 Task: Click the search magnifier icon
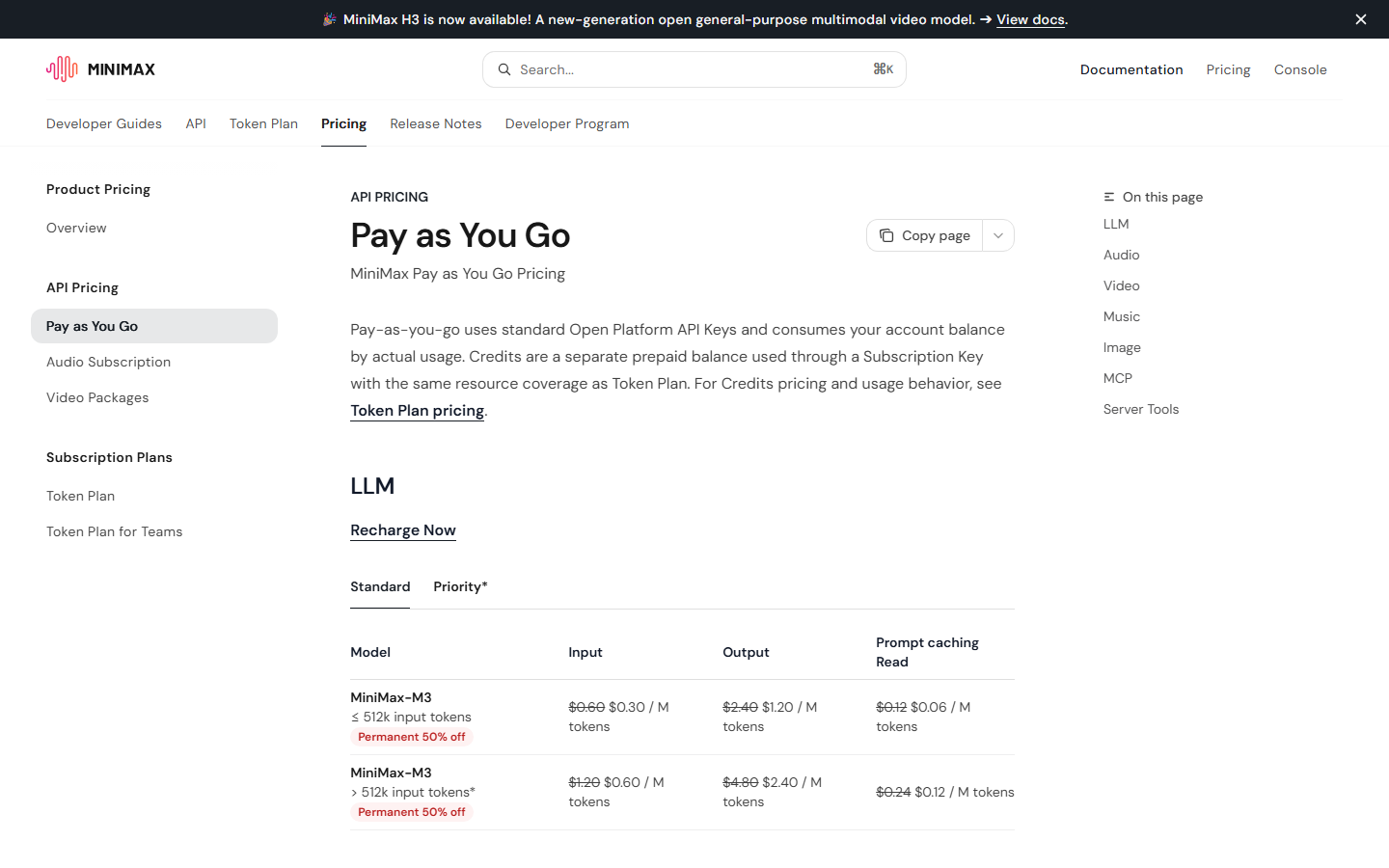click(504, 69)
